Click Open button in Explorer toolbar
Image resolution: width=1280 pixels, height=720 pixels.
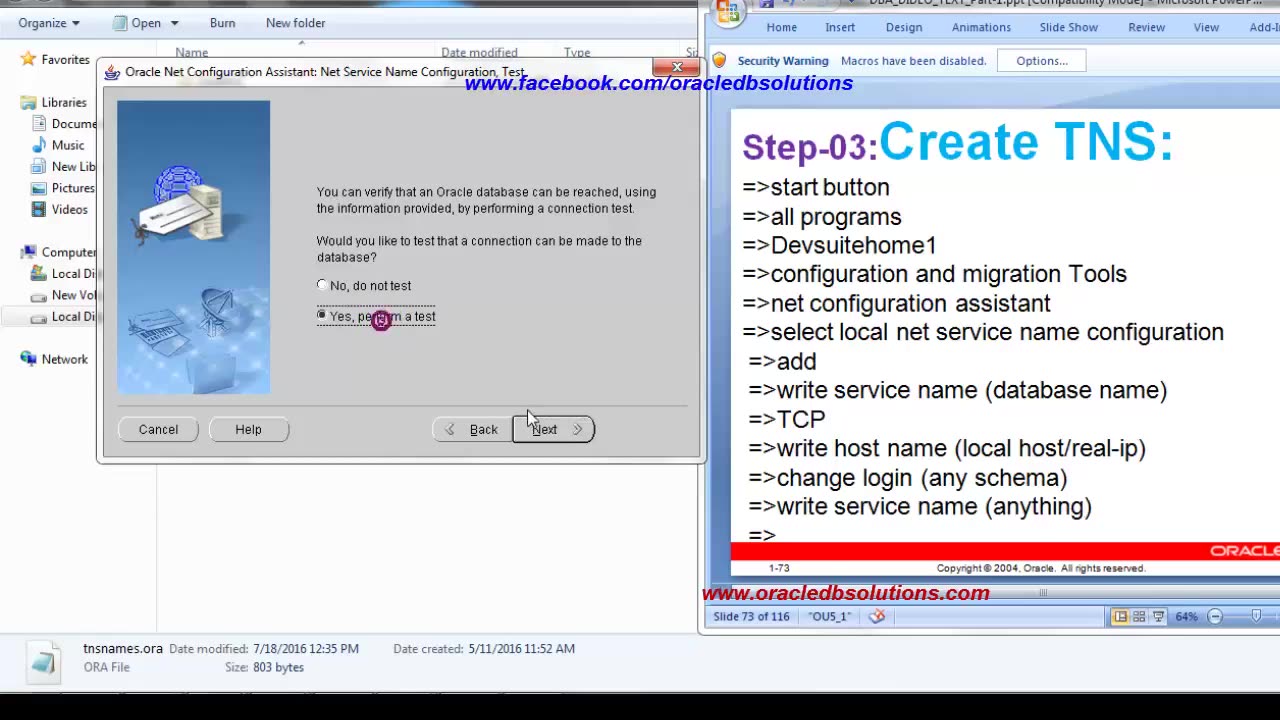[136, 23]
